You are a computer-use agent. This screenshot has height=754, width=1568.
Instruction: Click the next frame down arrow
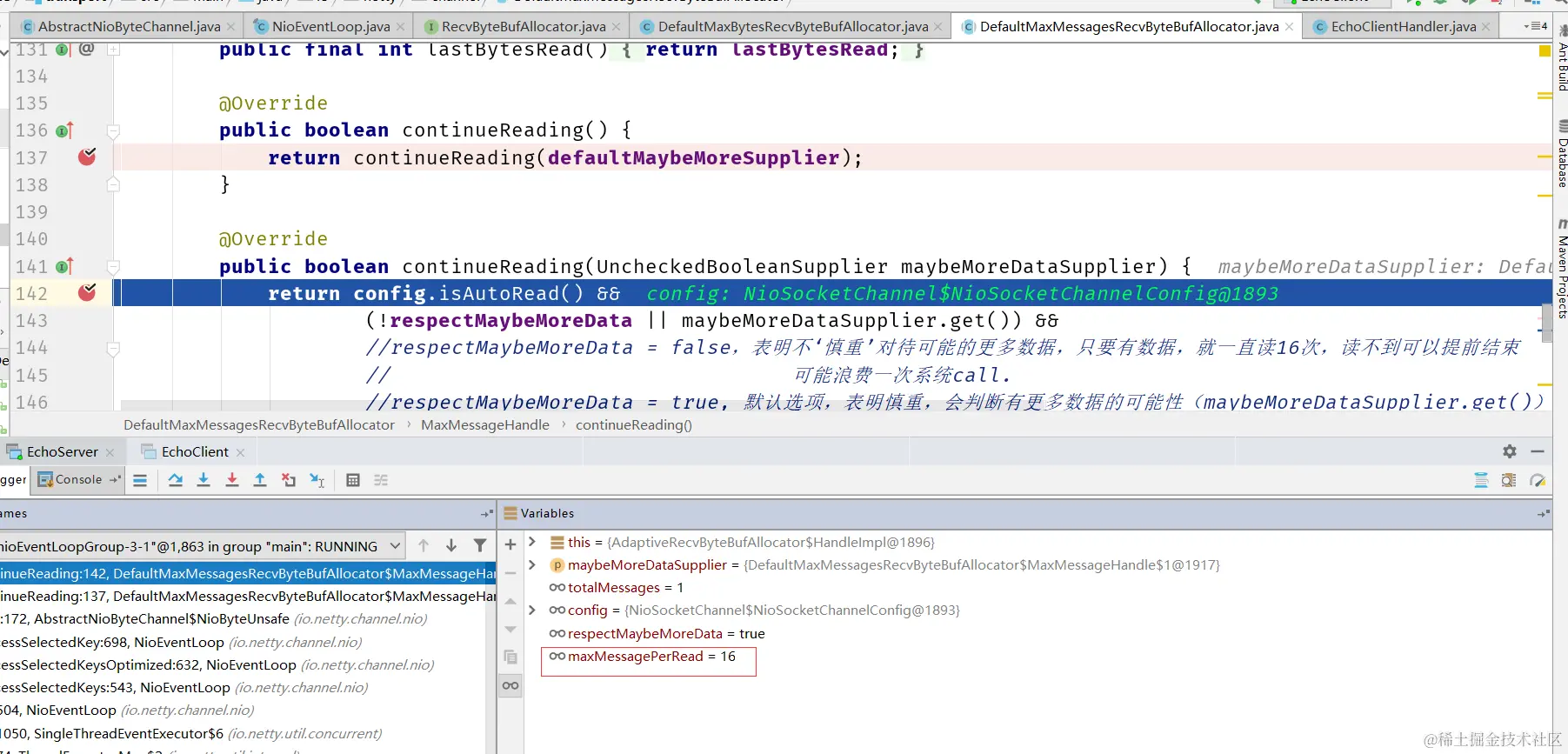click(x=451, y=546)
